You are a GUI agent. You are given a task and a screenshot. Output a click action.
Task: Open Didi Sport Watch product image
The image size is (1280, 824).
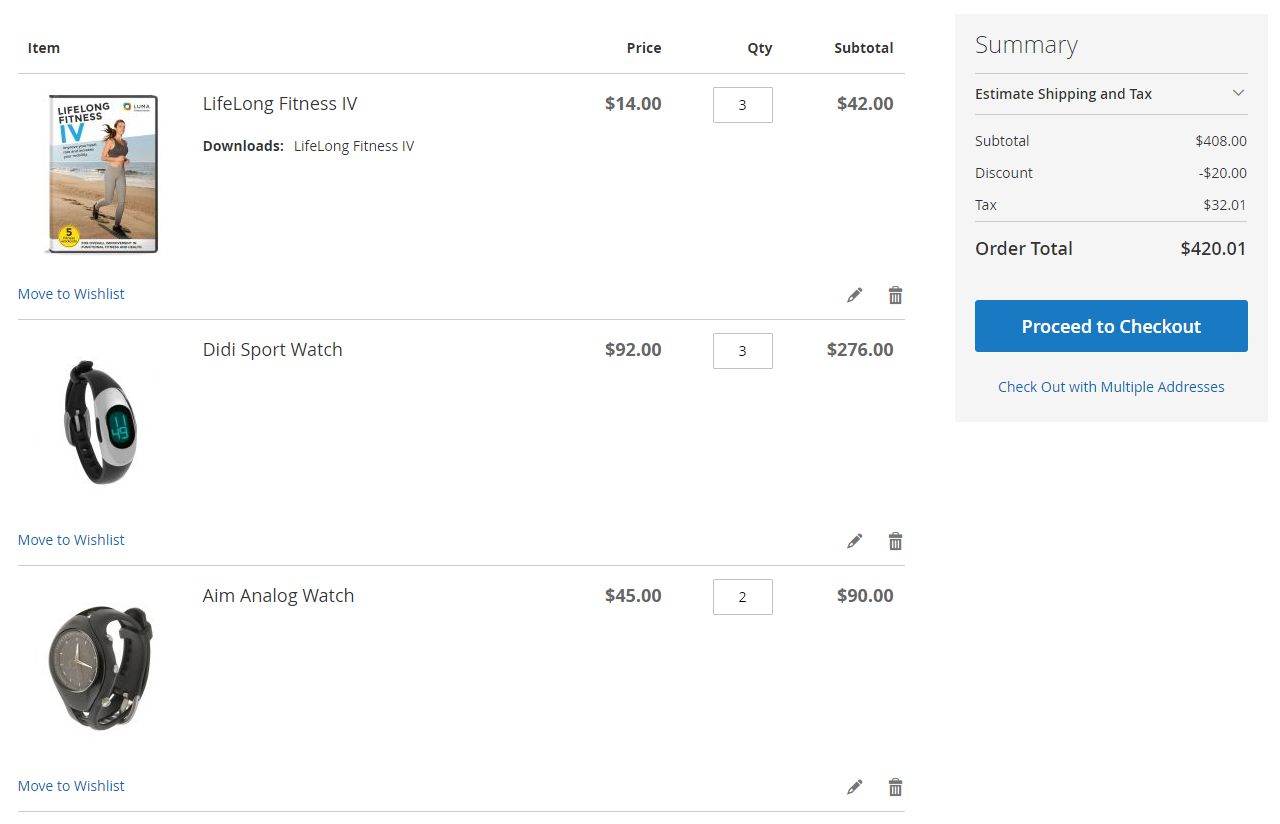(102, 422)
